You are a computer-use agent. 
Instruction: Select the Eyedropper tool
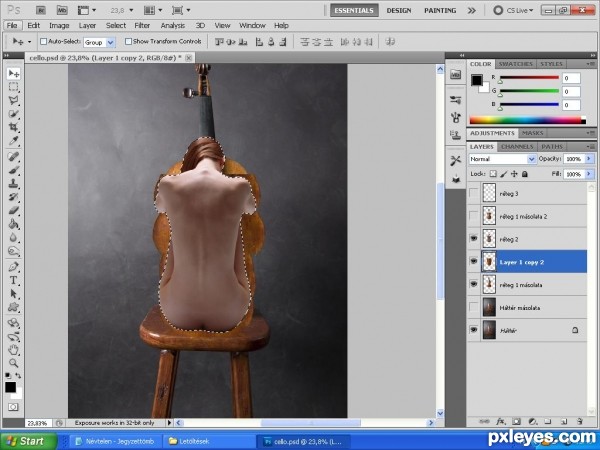click(13, 140)
